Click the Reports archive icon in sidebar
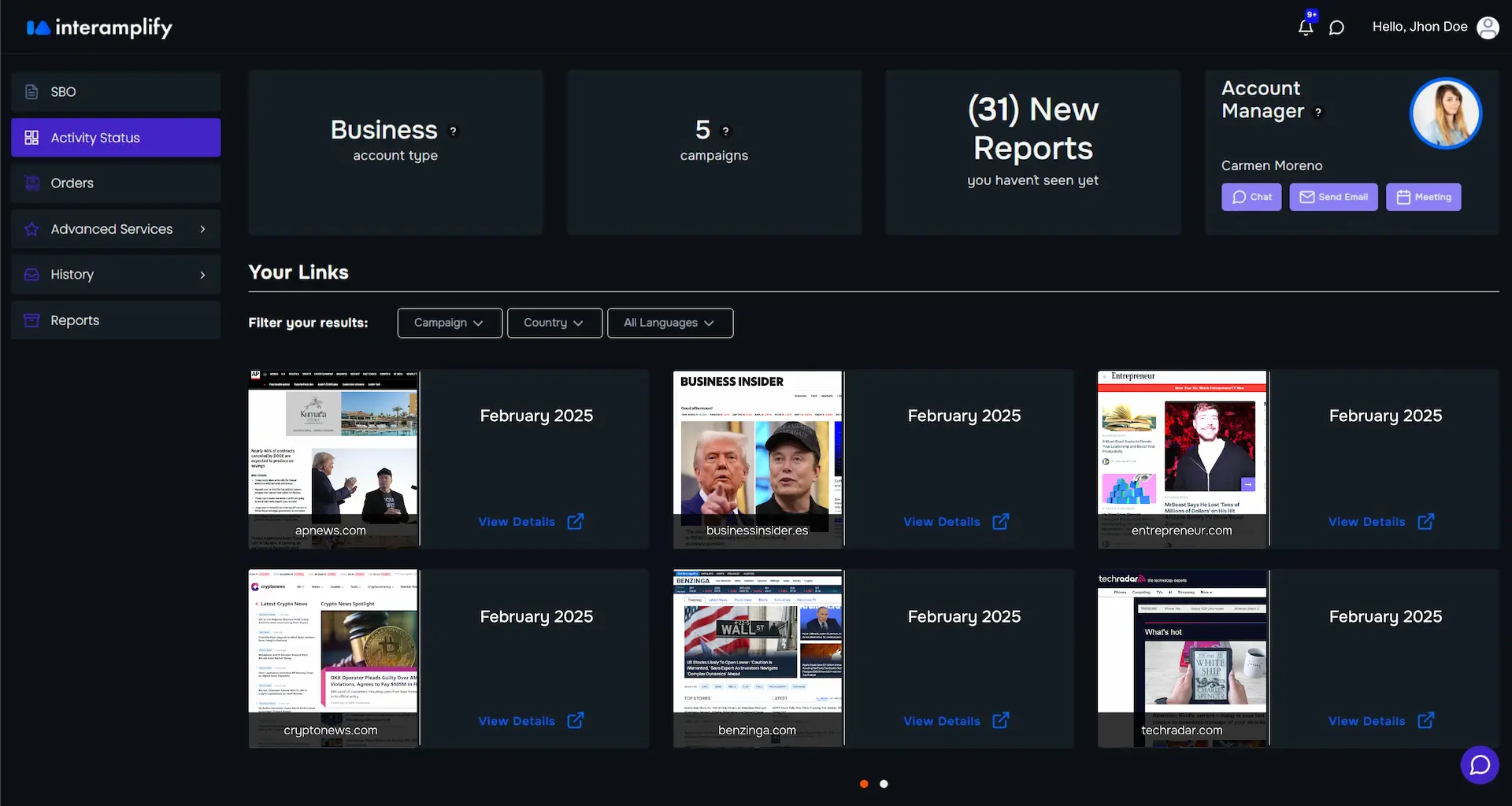Image resolution: width=1512 pixels, height=806 pixels. click(x=31, y=320)
